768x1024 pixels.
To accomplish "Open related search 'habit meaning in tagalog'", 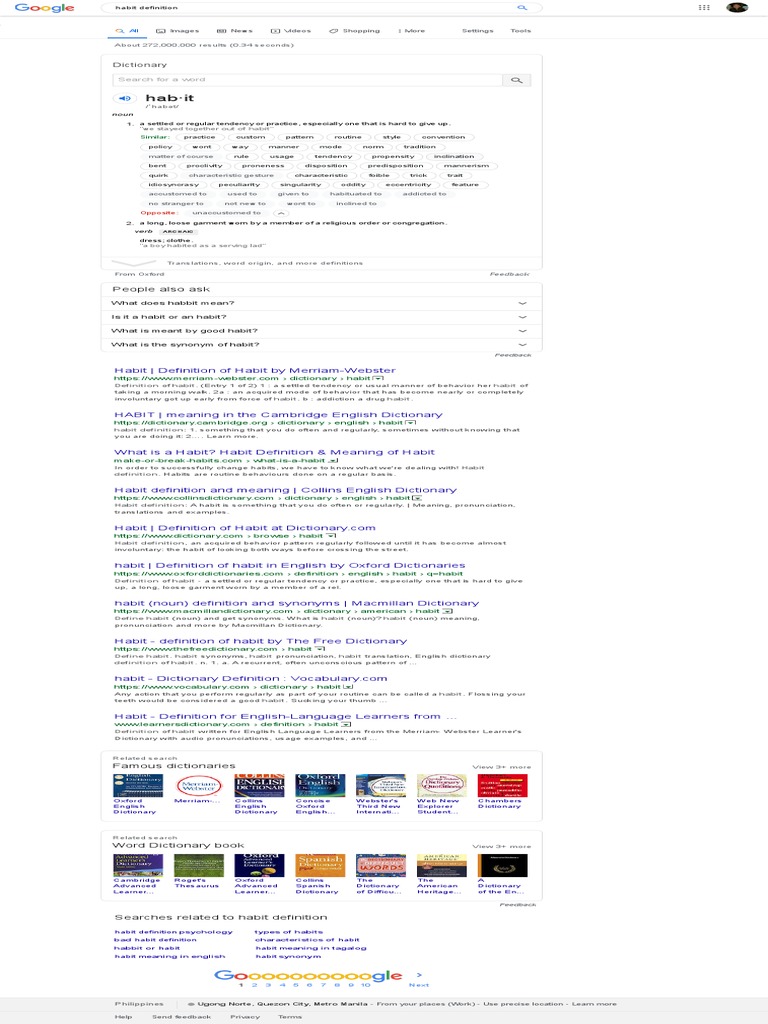I will coord(311,948).
